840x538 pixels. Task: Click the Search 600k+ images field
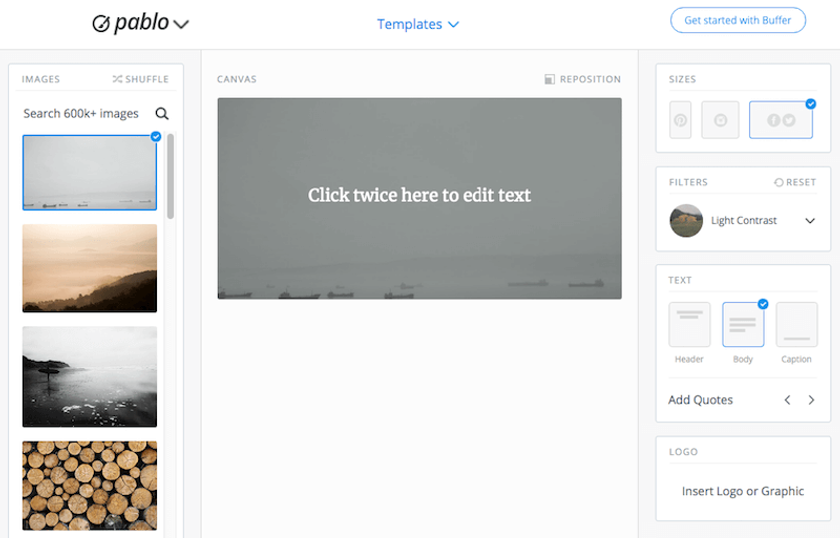(81, 114)
